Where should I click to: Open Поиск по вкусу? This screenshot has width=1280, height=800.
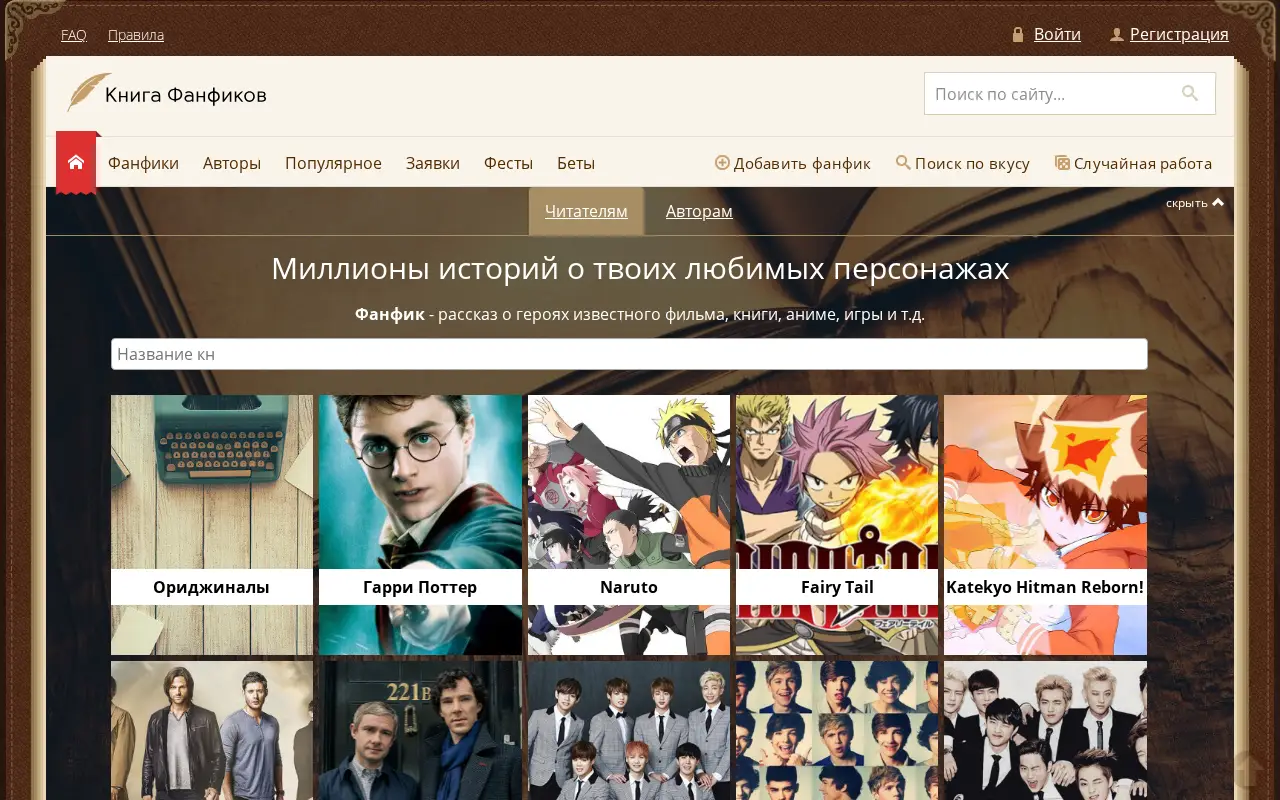point(972,163)
